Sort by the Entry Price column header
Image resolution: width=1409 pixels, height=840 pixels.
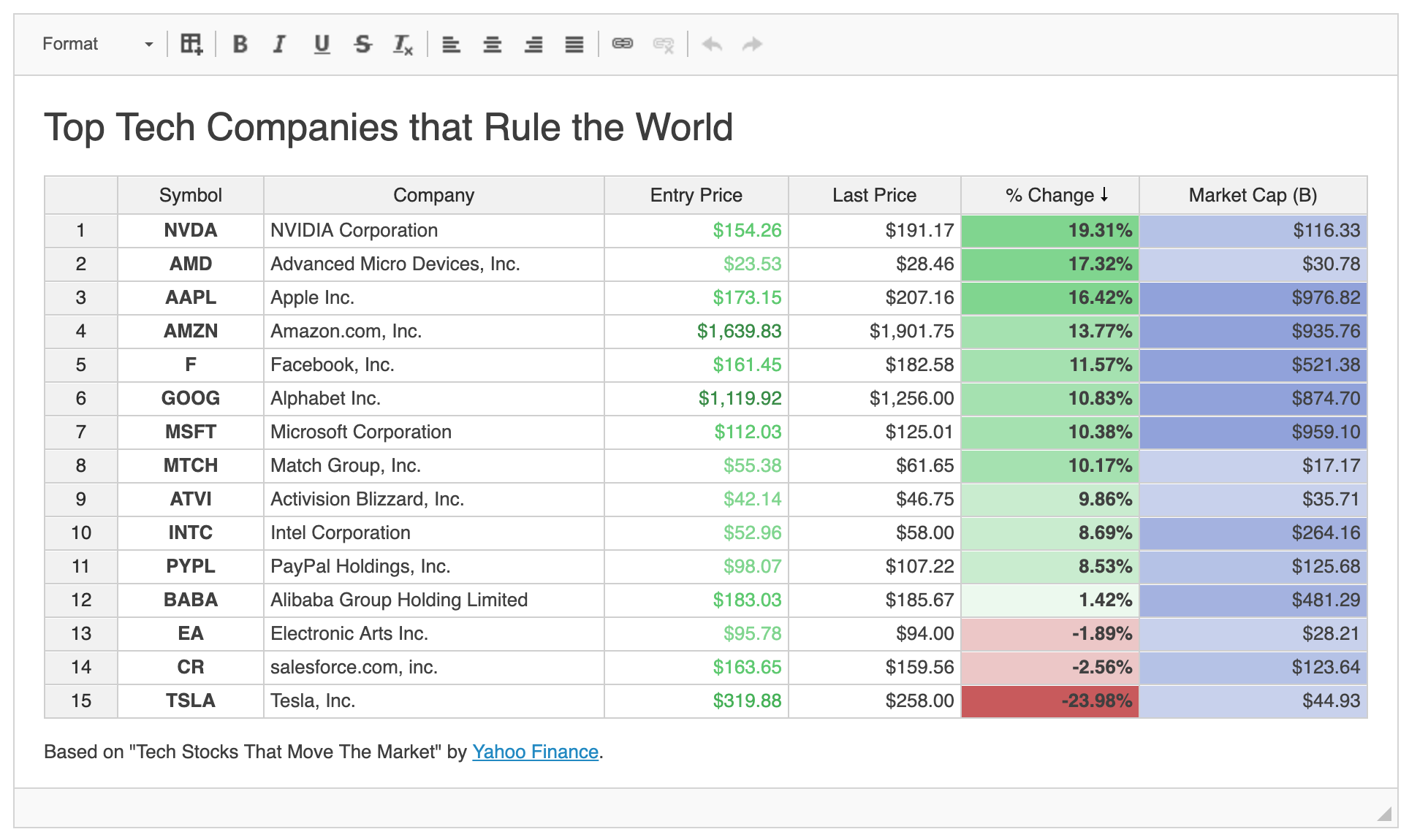(x=696, y=195)
